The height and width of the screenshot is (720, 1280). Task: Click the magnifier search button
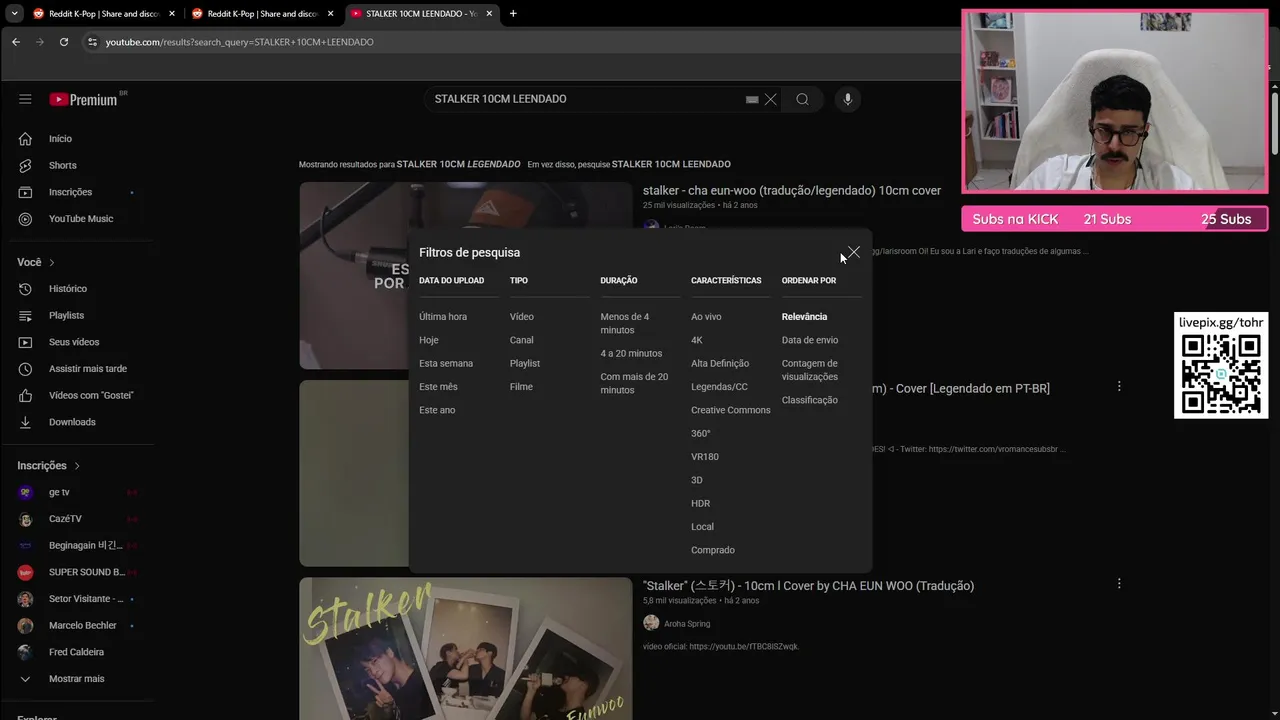(x=802, y=99)
